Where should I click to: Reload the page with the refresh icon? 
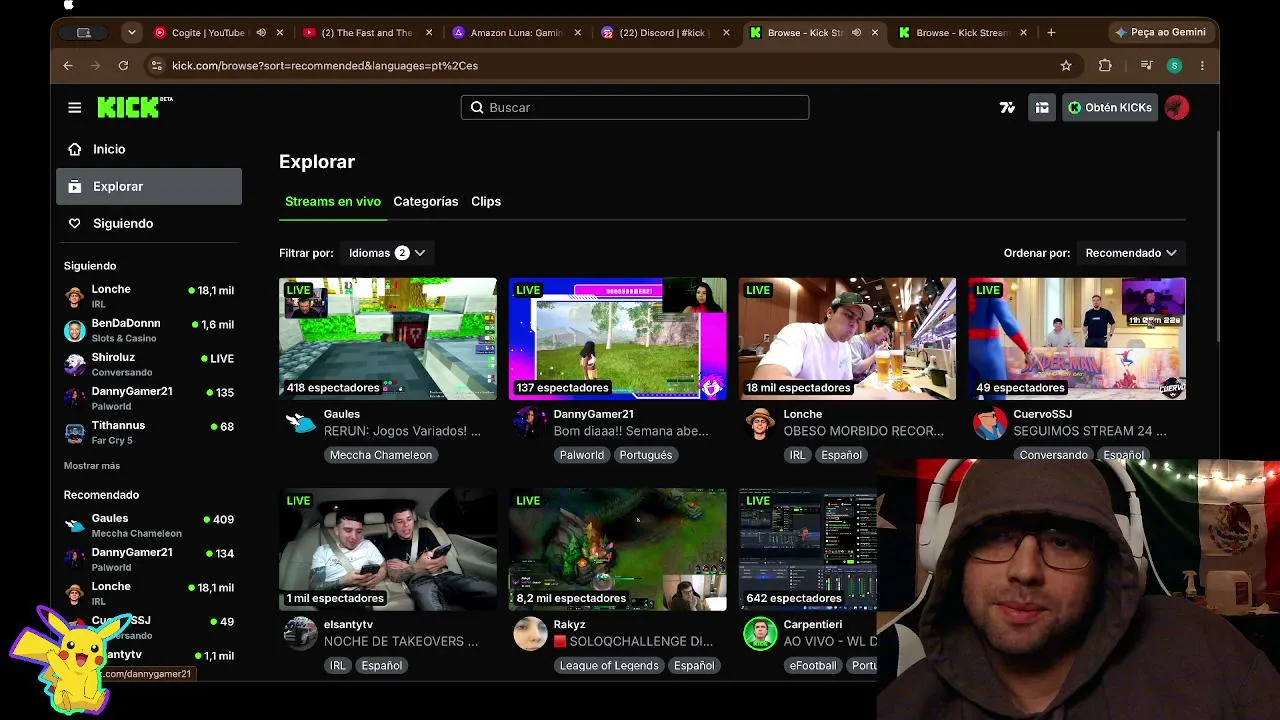click(123, 66)
